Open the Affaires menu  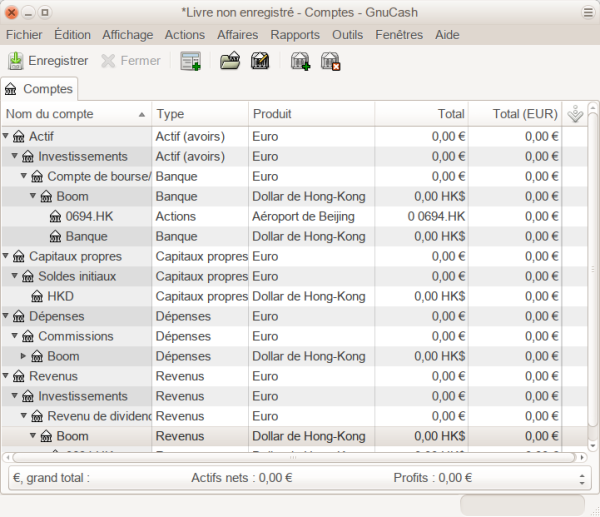coord(237,34)
